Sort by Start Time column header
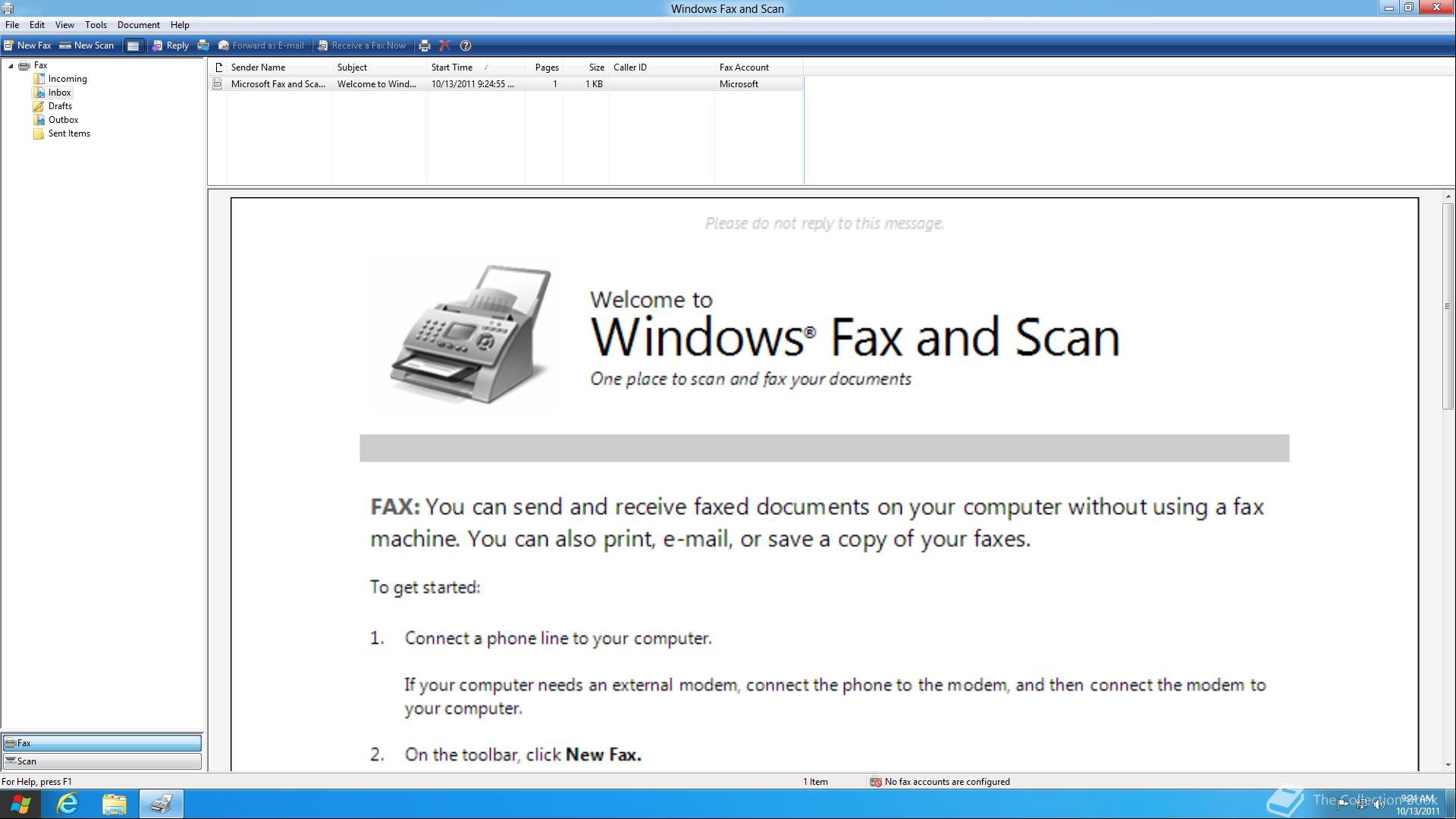 (x=475, y=67)
